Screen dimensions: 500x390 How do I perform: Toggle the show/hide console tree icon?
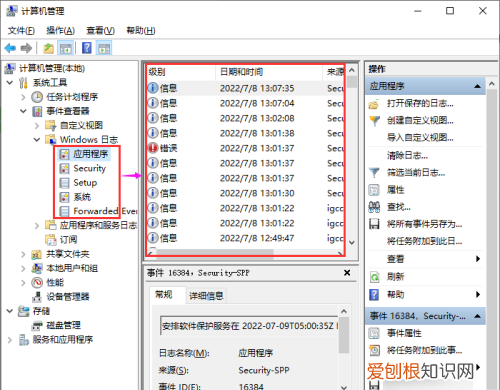(65, 48)
